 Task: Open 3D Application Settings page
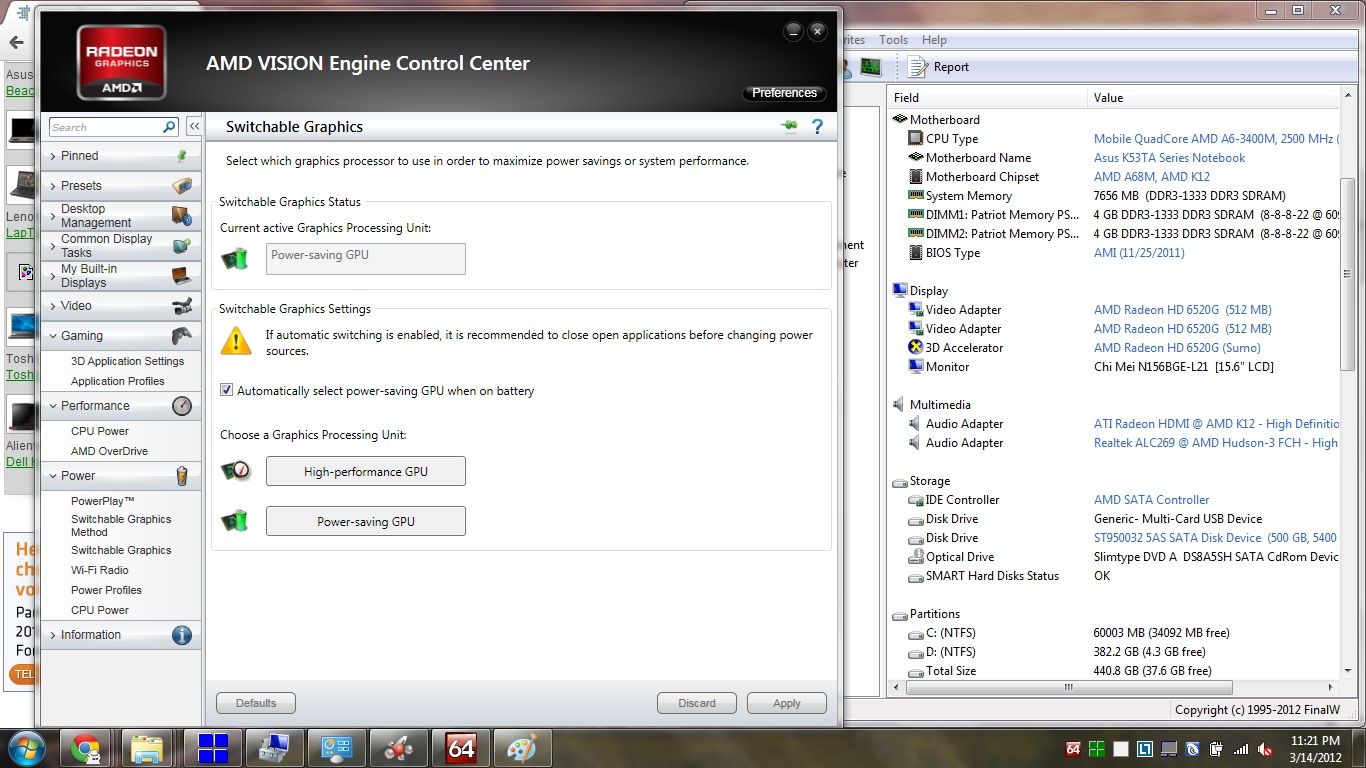[127, 361]
